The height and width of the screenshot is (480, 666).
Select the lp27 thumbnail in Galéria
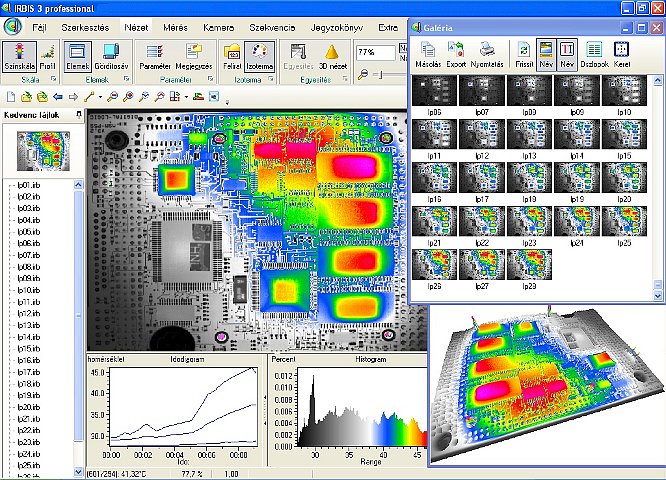tap(482, 264)
